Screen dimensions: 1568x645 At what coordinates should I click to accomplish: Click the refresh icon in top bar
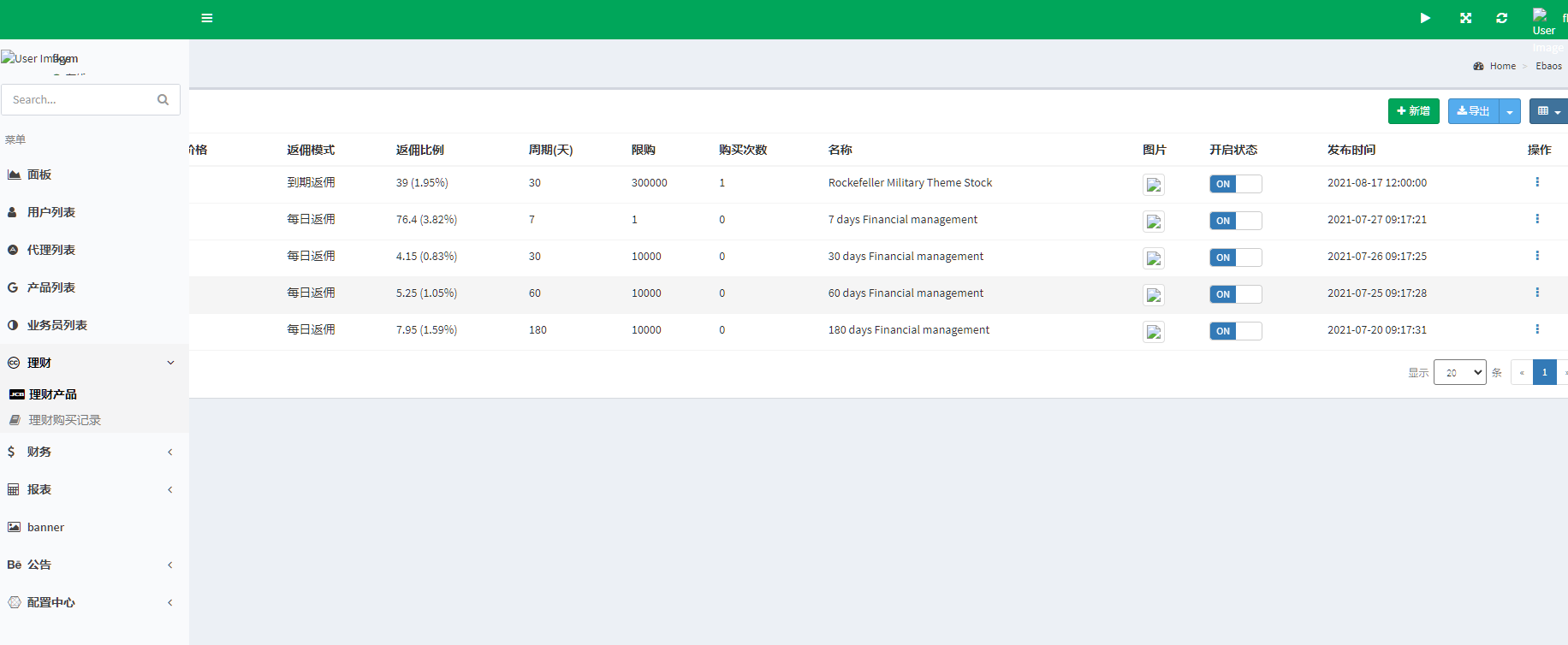tap(1501, 18)
